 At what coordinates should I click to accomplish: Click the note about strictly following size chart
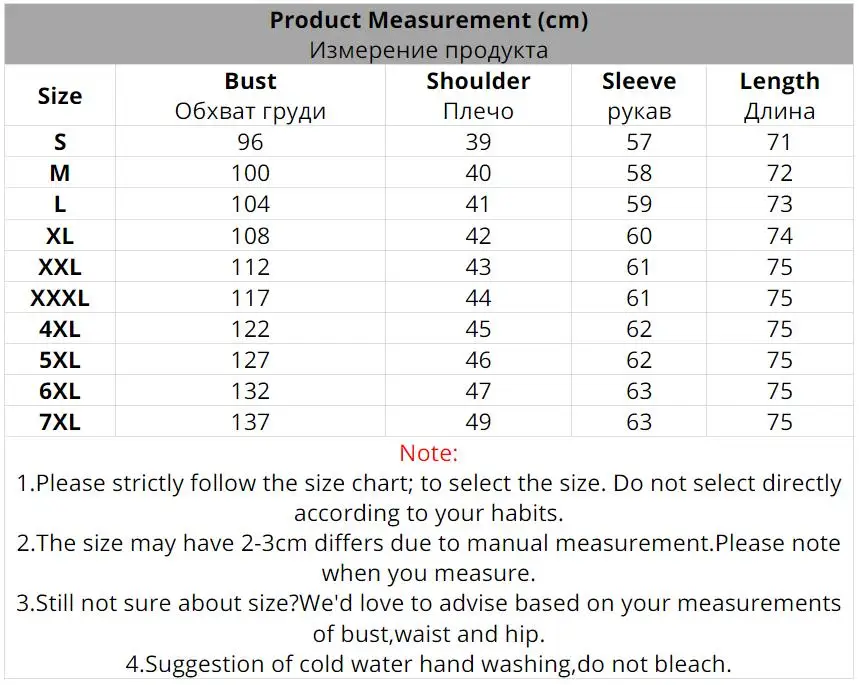(x=428, y=498)
